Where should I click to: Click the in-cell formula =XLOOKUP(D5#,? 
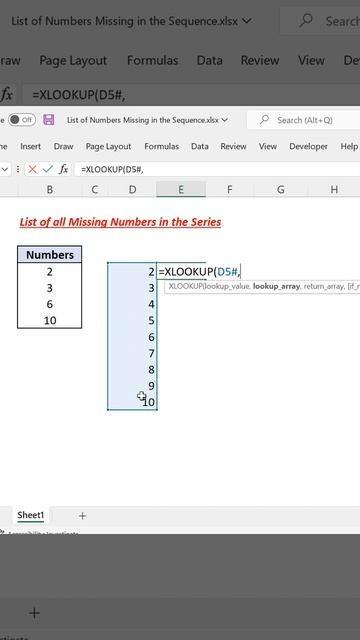200,271
